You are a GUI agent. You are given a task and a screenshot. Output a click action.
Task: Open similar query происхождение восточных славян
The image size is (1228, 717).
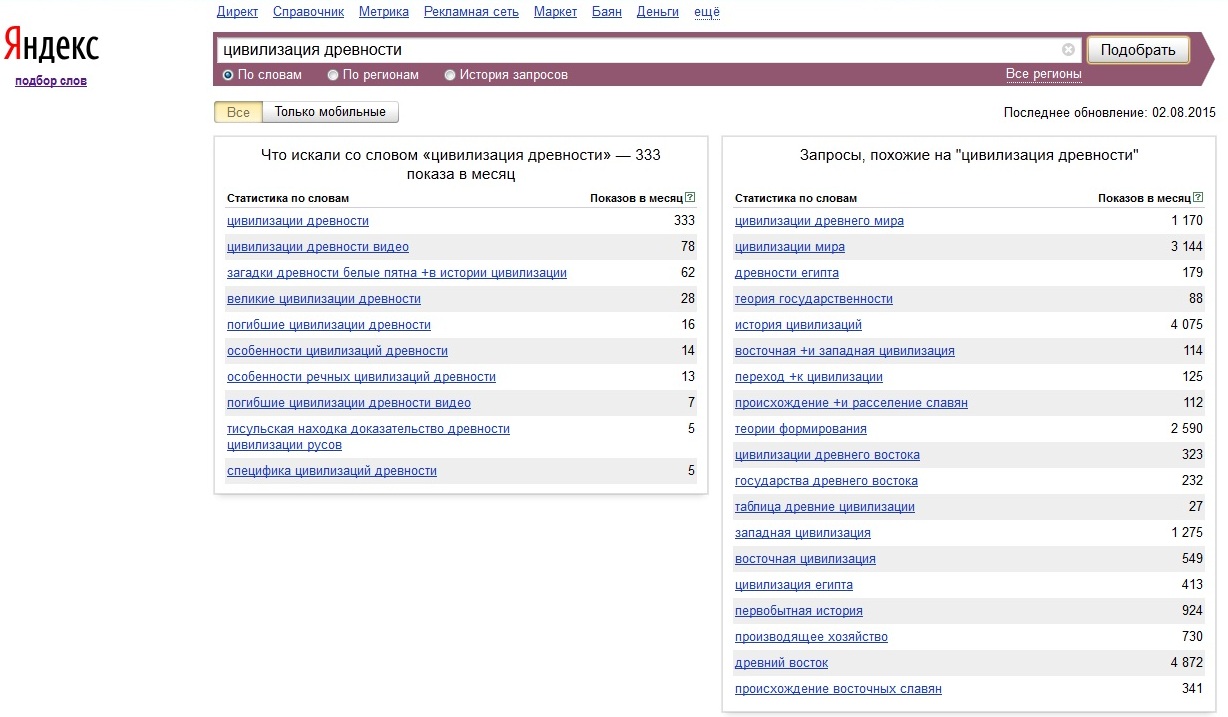[838, 689]
